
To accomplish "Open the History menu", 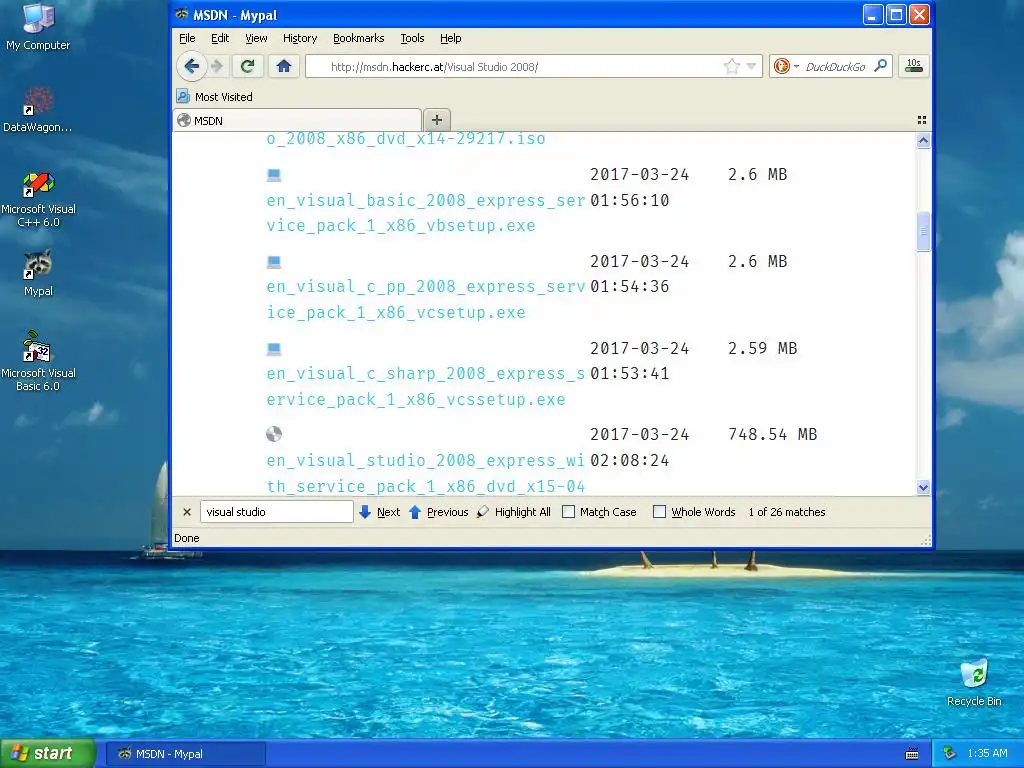I will tap(300, 38).
